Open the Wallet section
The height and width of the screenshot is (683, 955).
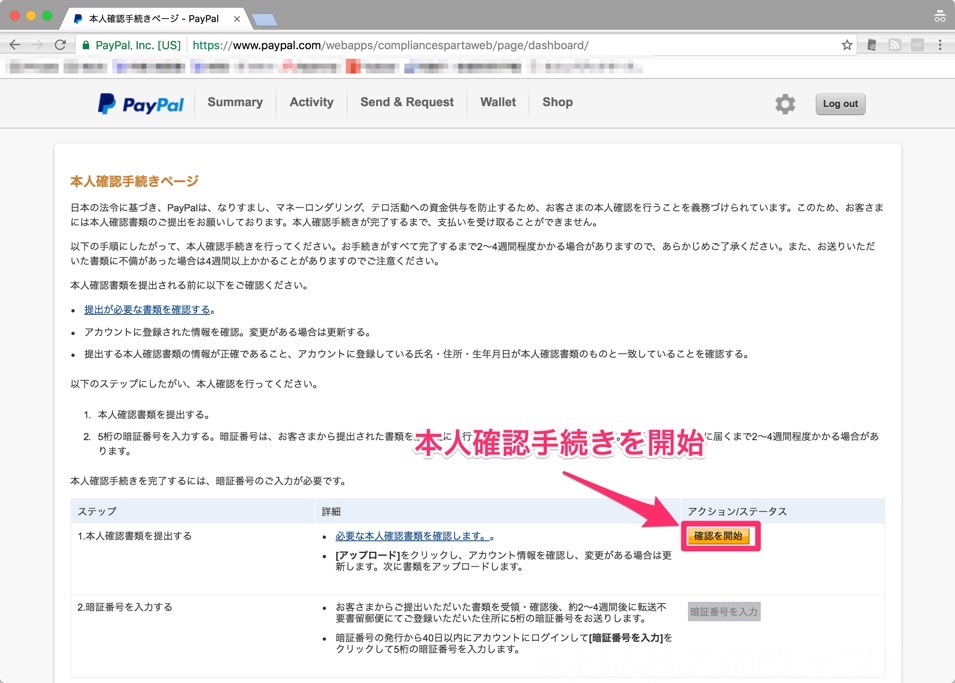tap(497, 103)
